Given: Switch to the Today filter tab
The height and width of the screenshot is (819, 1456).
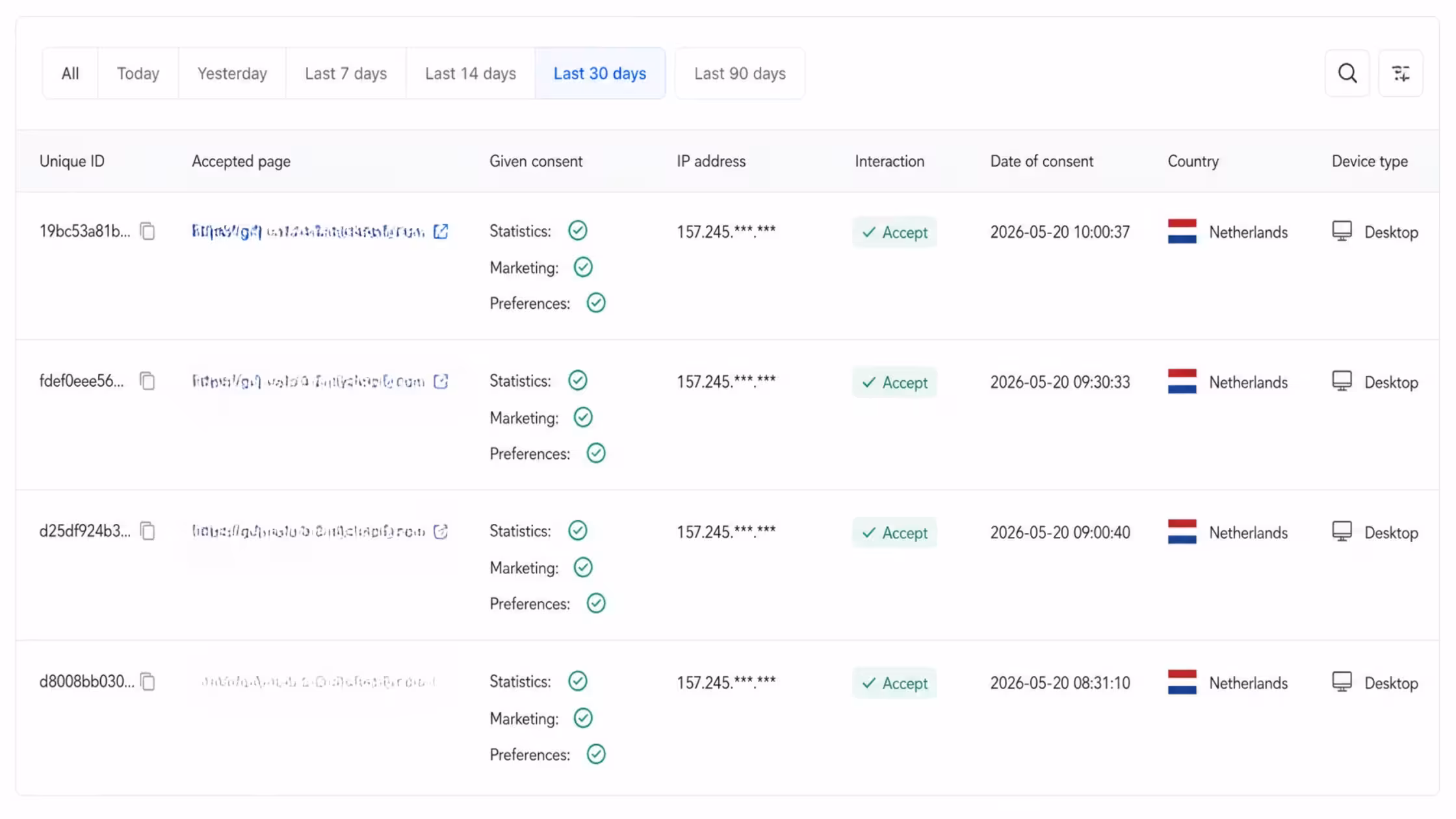Looking at the screenshot, I should point(138,73).
